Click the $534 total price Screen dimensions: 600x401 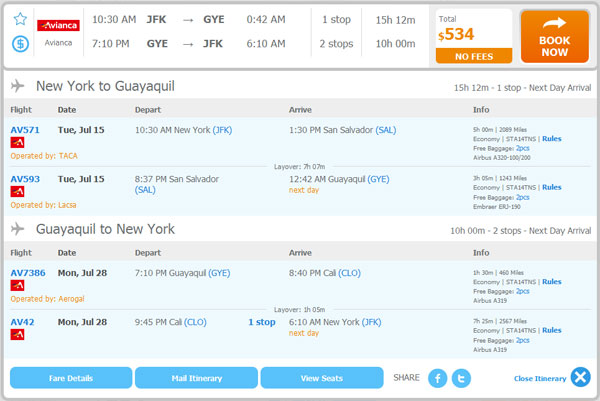tap(456, 35)
